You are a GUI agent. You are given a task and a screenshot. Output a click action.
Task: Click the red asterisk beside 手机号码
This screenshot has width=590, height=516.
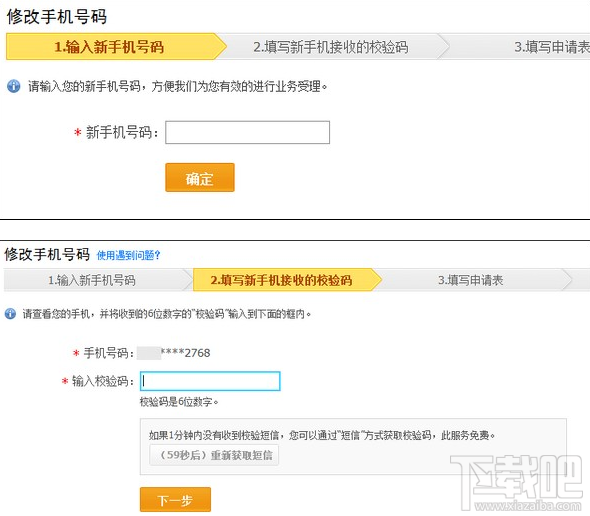pyautogui.click(x=76, y=353)
